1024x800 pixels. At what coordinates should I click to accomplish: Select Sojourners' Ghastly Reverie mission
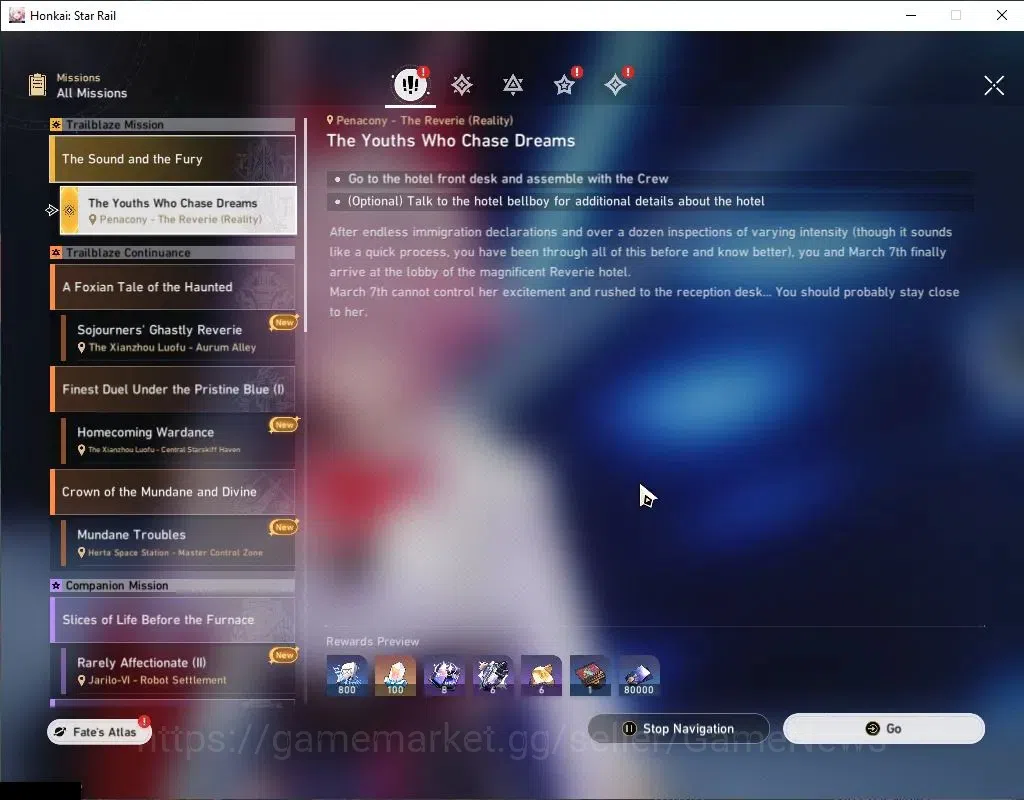click(x=178, y=338)
